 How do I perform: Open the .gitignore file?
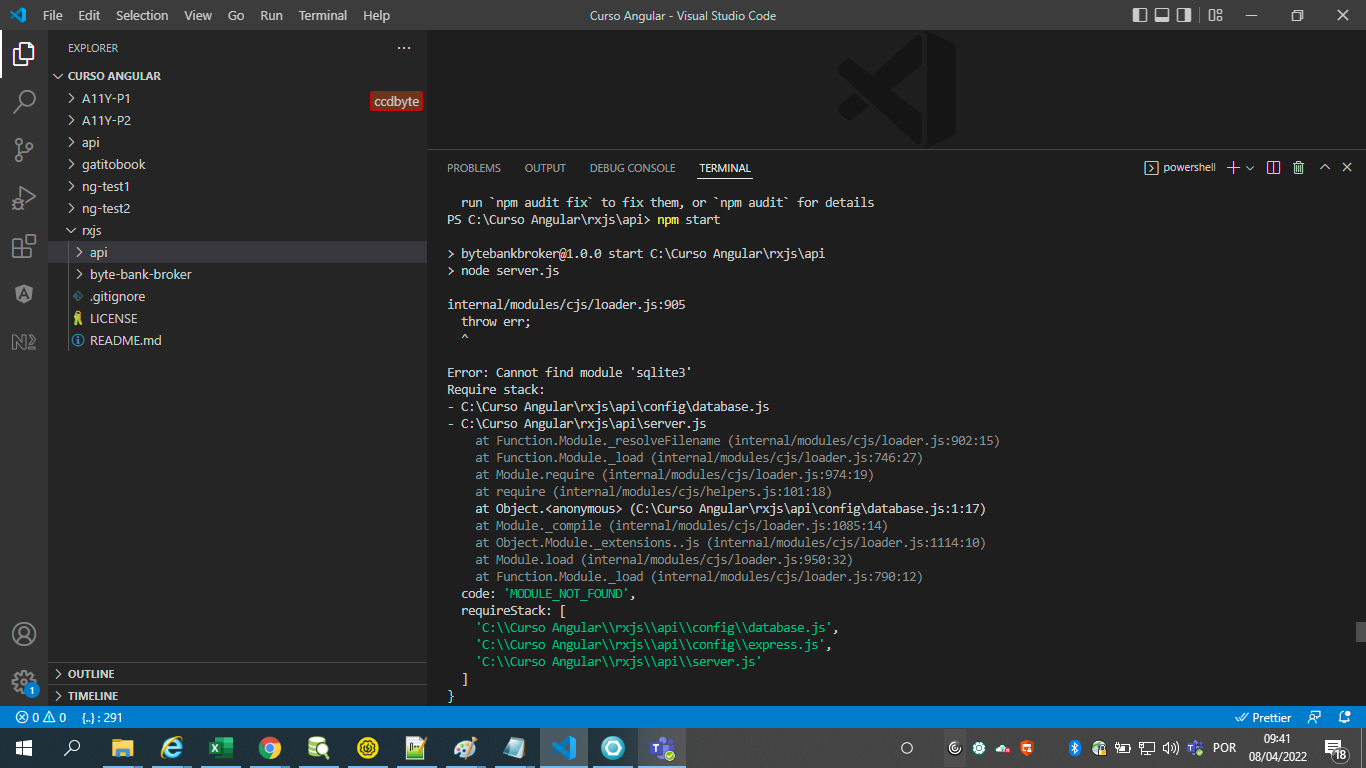[238, 296]
